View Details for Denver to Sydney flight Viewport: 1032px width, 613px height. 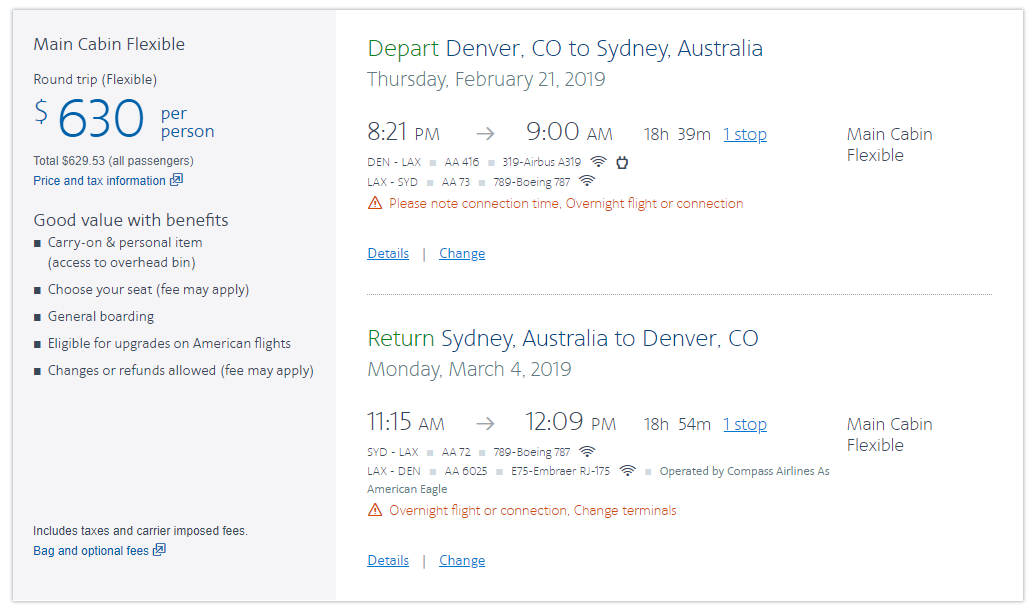[x=388, y=253]
